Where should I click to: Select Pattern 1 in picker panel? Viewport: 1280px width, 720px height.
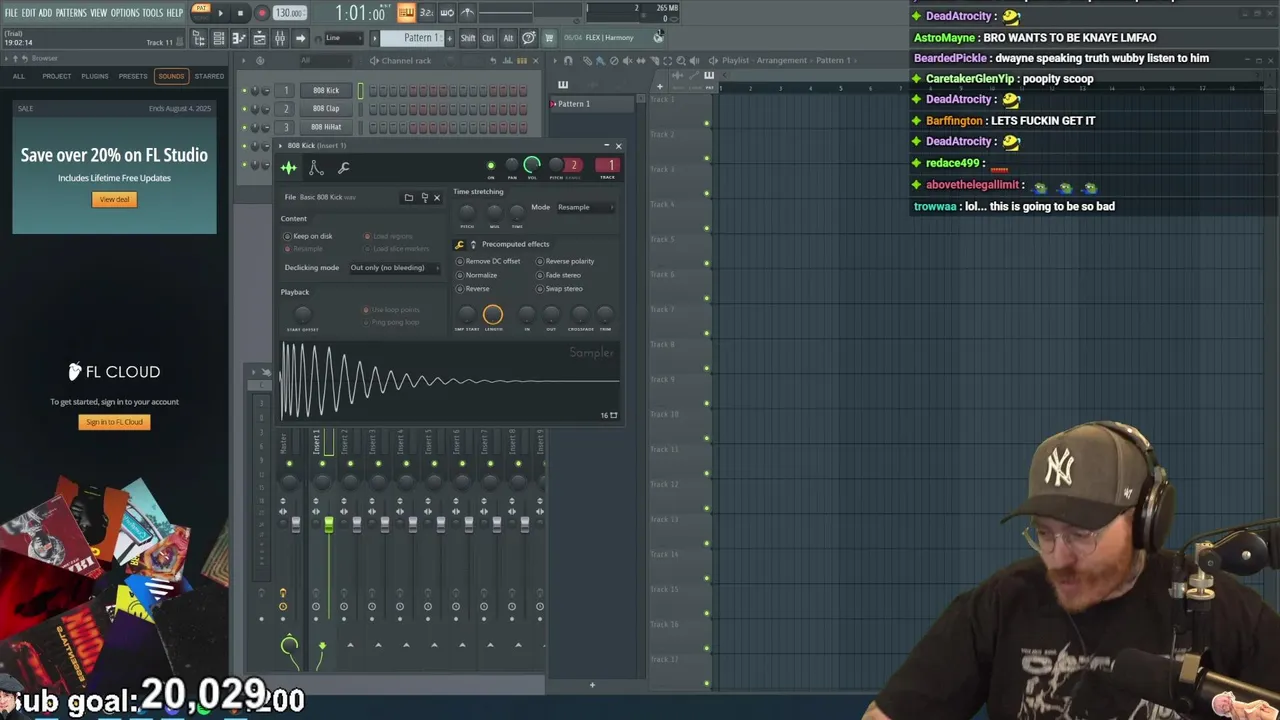point(591,104)
